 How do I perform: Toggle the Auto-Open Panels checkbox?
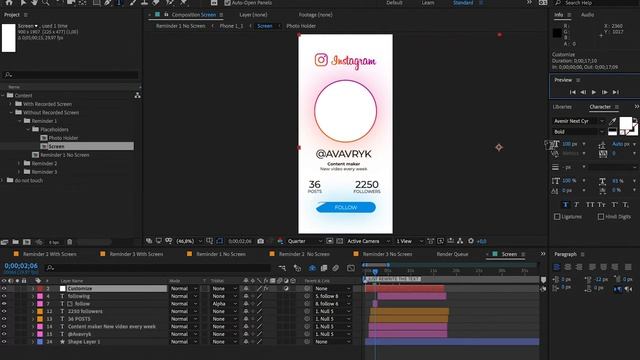click(x=227, y=3)
